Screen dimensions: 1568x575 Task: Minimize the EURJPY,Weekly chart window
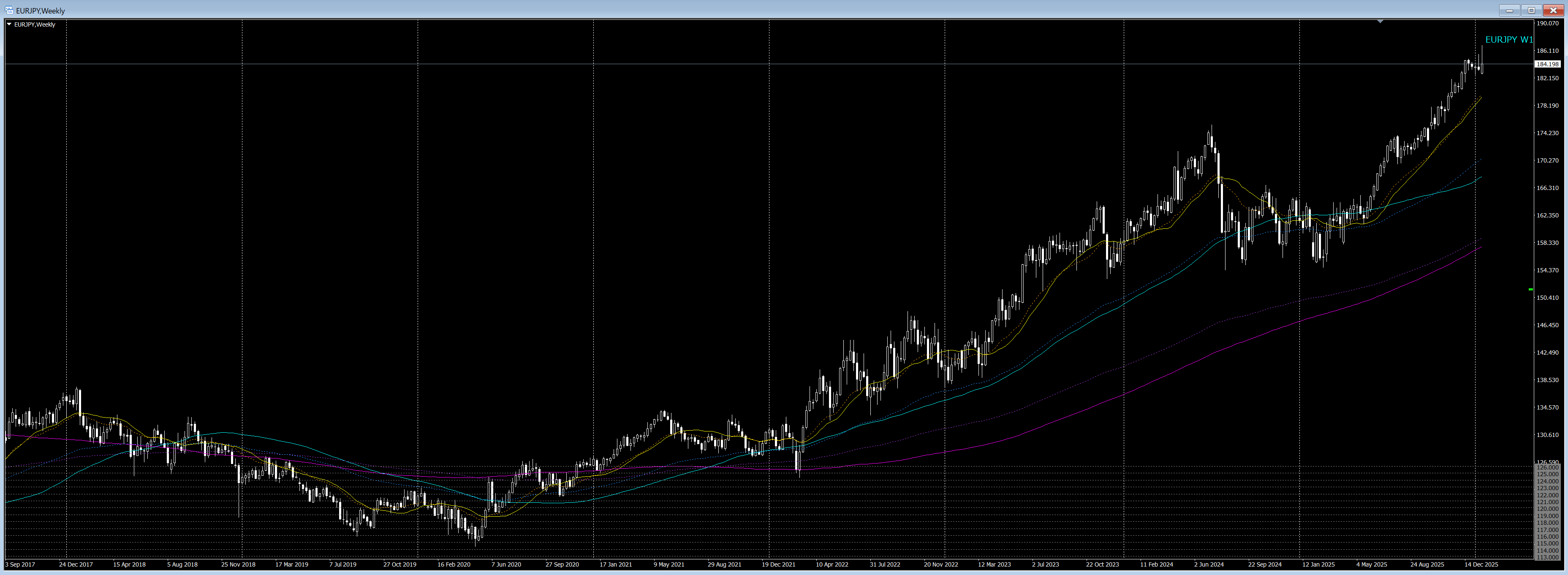coord(1509,11)
